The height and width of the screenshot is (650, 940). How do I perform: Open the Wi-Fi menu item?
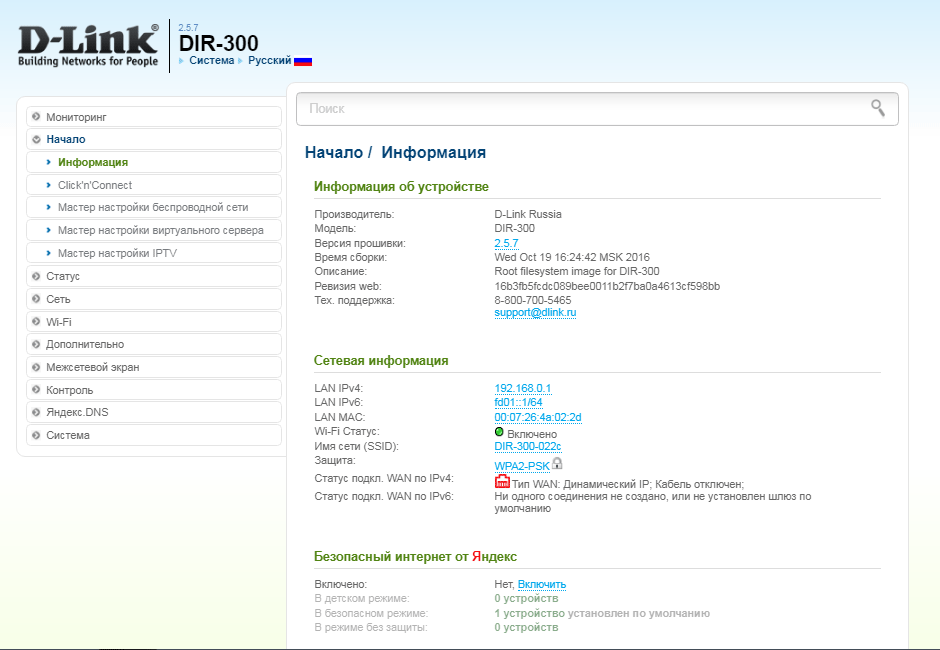(154, 321)
